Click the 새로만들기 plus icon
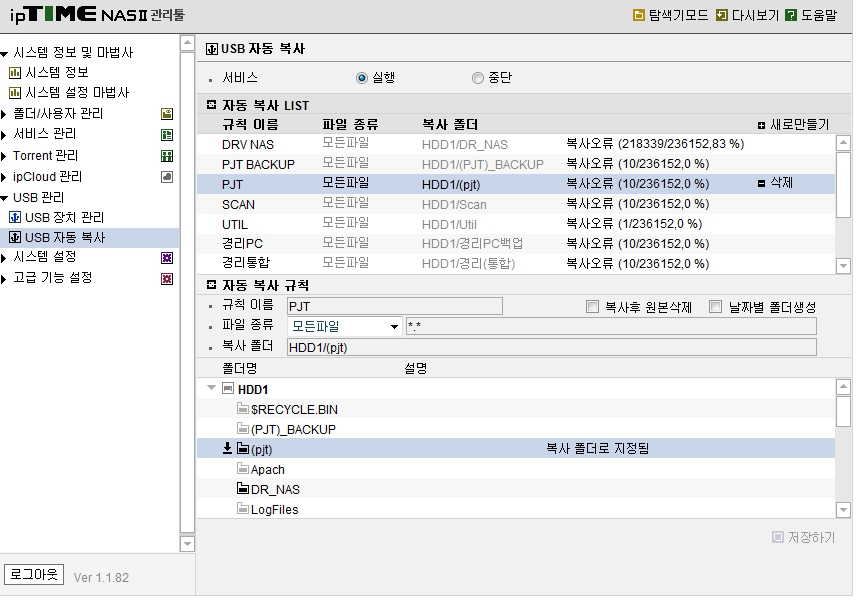Viewport: 857px width, 602px height. [x=761, y=126]
